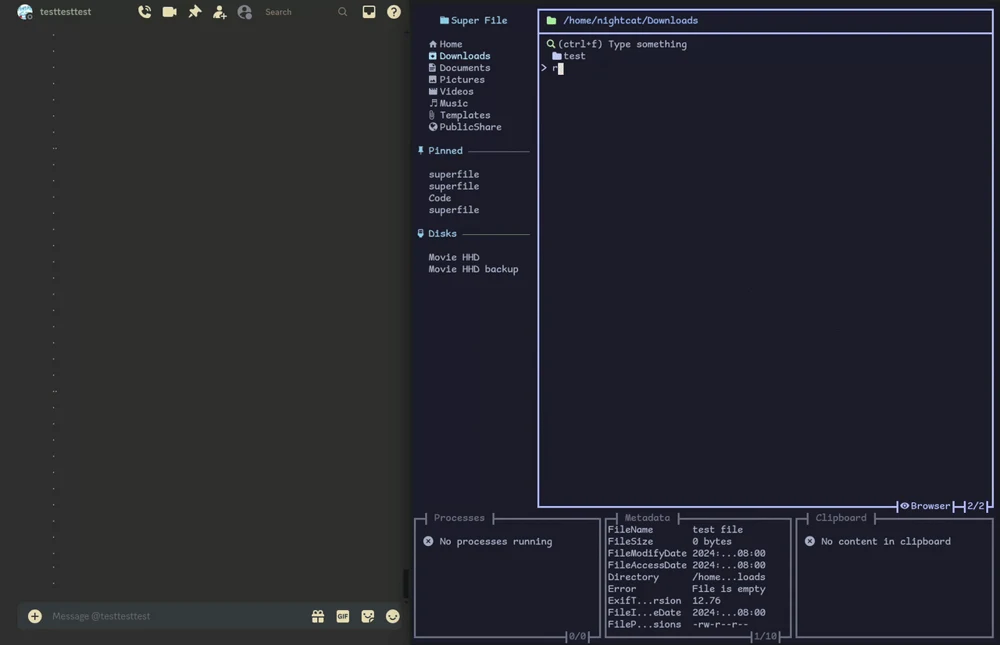
Task: Open Pictures in the sidebar
Action: click(x=457, y=80)
